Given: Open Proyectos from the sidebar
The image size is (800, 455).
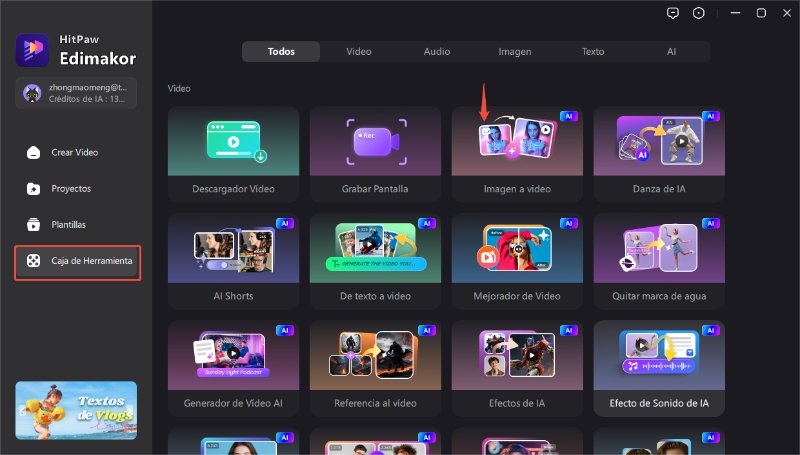Looking at the screenshot, I should click(x=71, y=188).
